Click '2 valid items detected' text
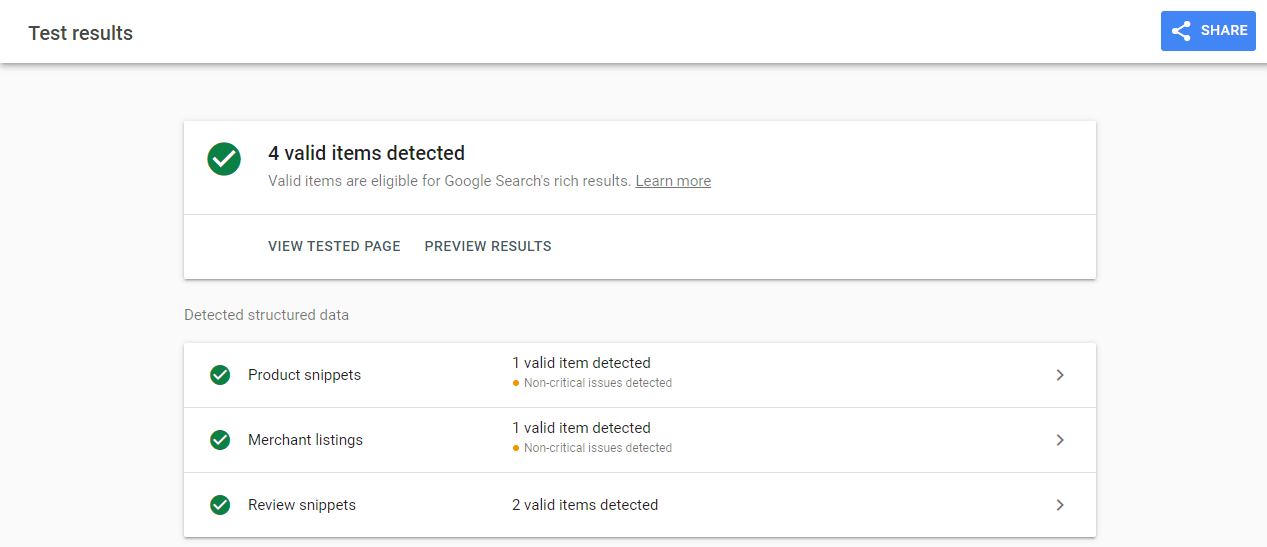Screen dimensions: 1267x547 click(x=585, y=505)
